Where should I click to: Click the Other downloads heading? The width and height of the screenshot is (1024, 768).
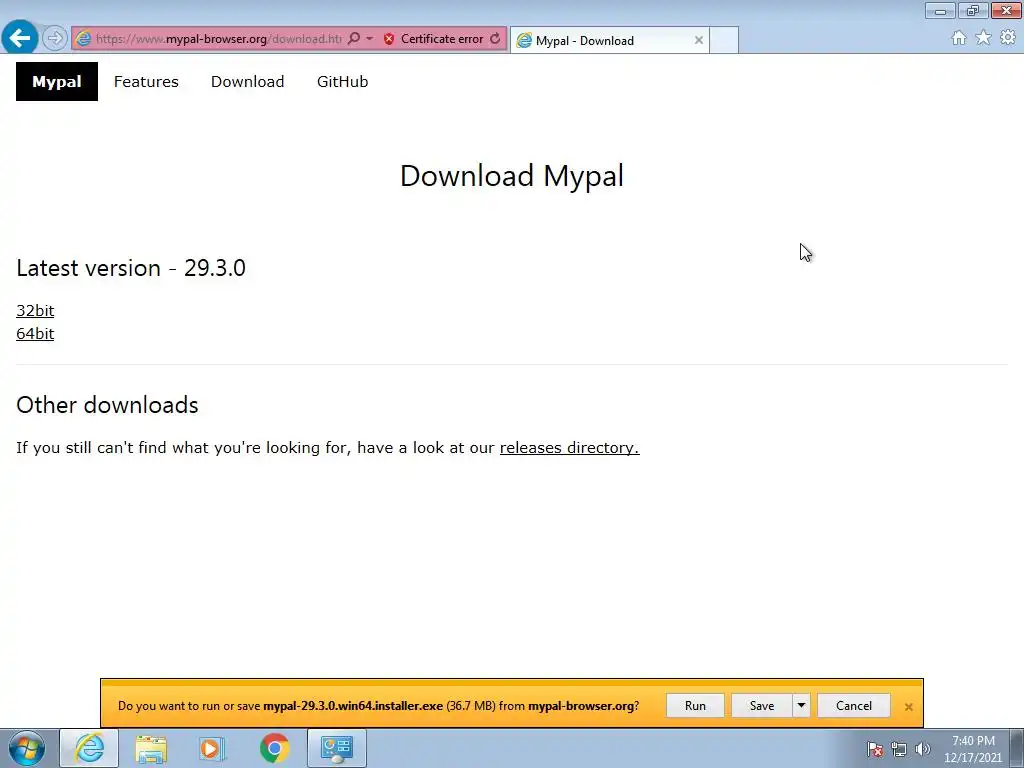(x=107, y=405)
